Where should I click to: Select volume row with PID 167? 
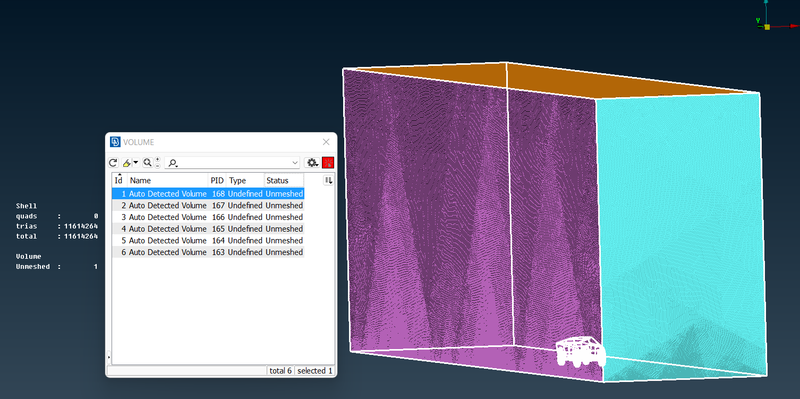pos(208,206)
